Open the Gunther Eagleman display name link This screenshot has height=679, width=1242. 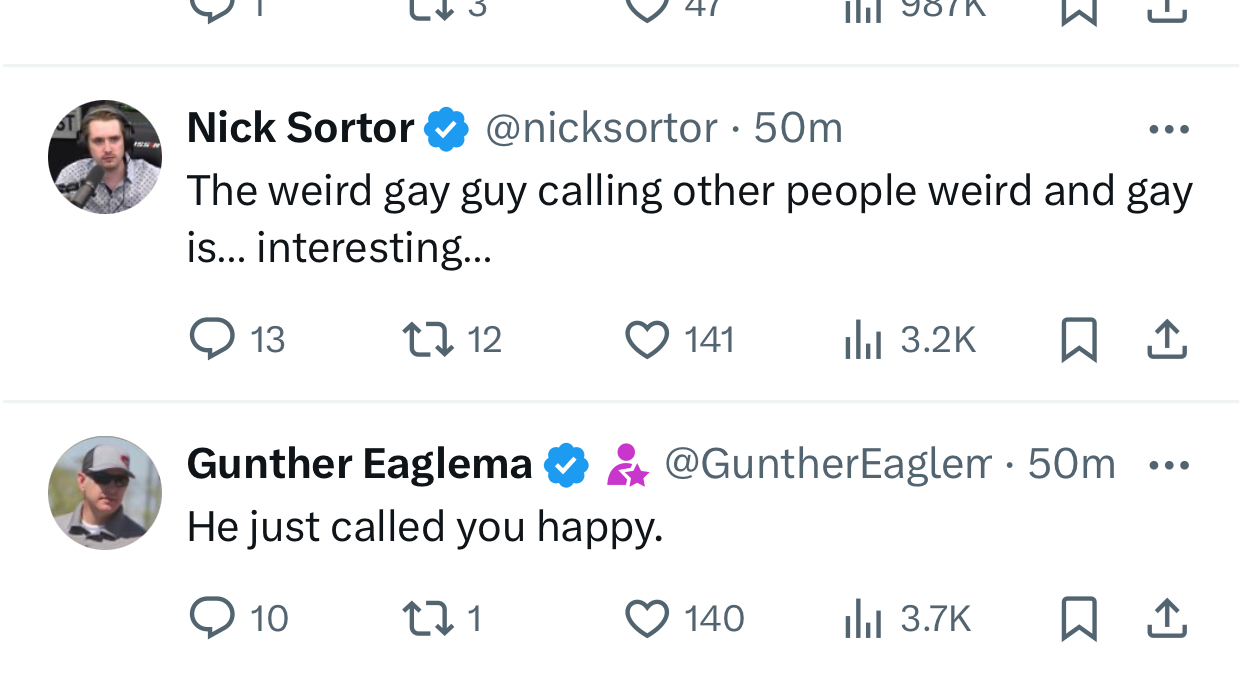(359, 464)
